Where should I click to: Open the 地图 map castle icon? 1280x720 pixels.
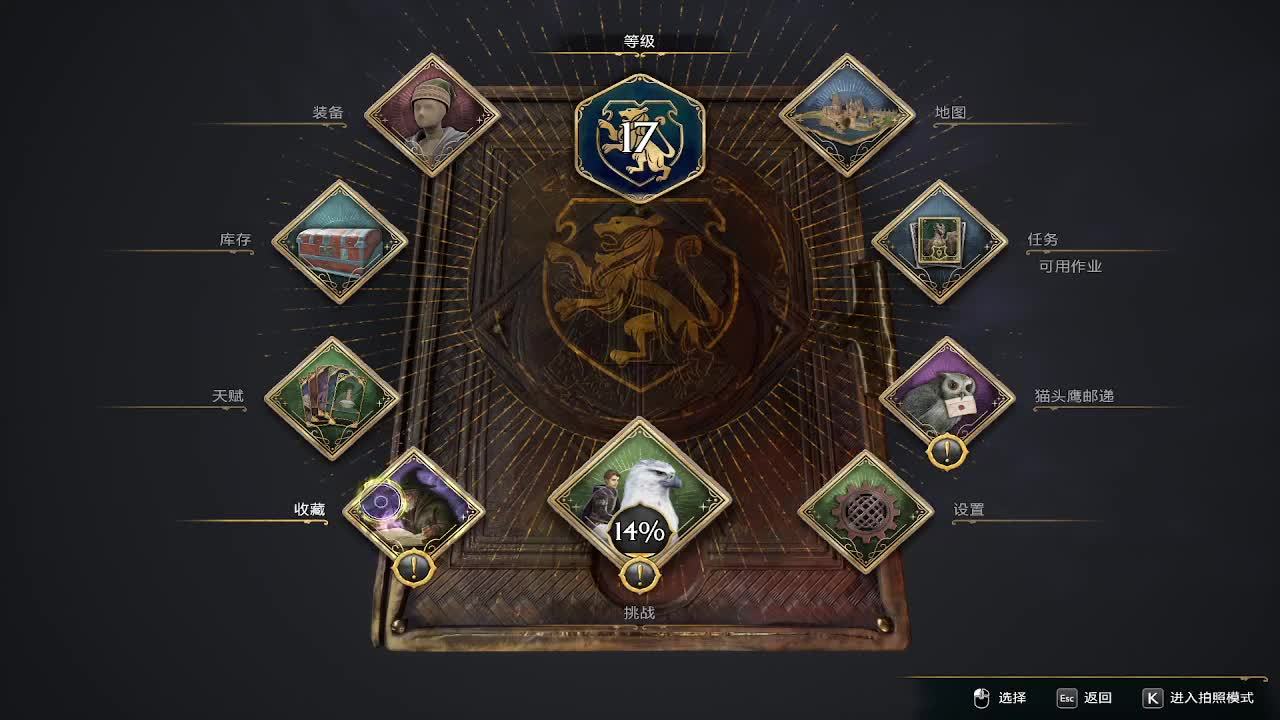(847, 115)
